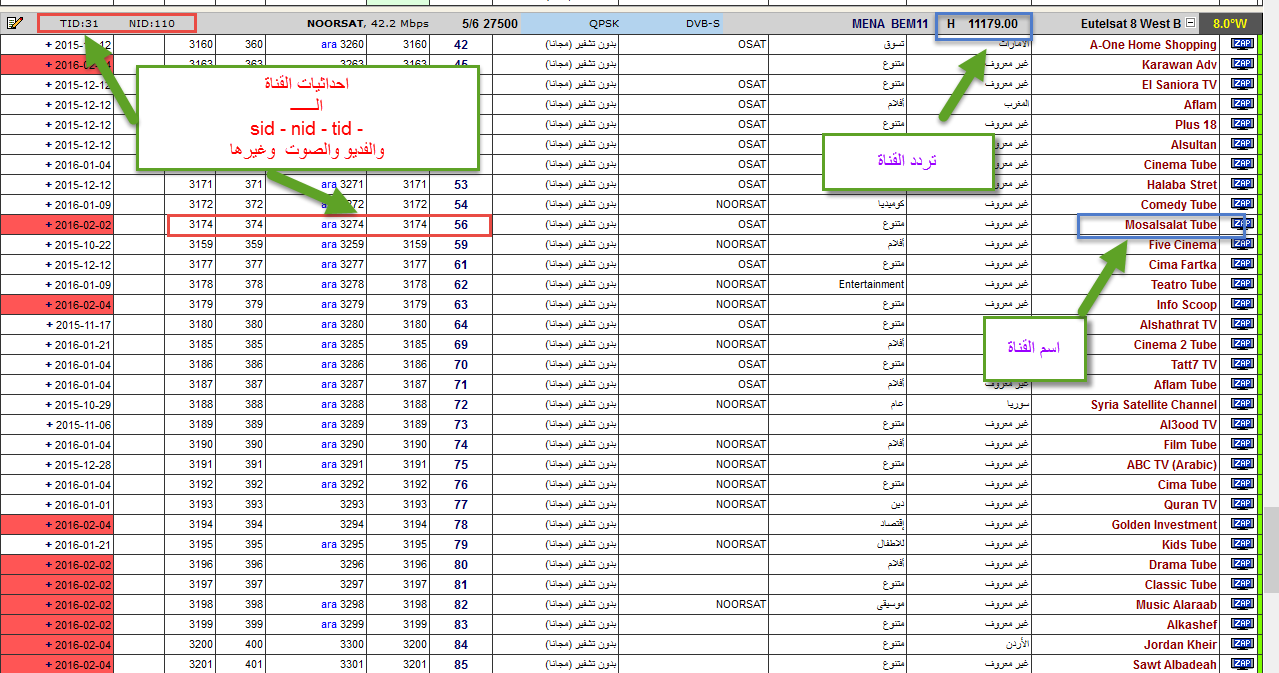The image size is (1279, 673).
Task: Click the ZAP icon for Syria Satellite Channel
Action: coord(1241,404)
